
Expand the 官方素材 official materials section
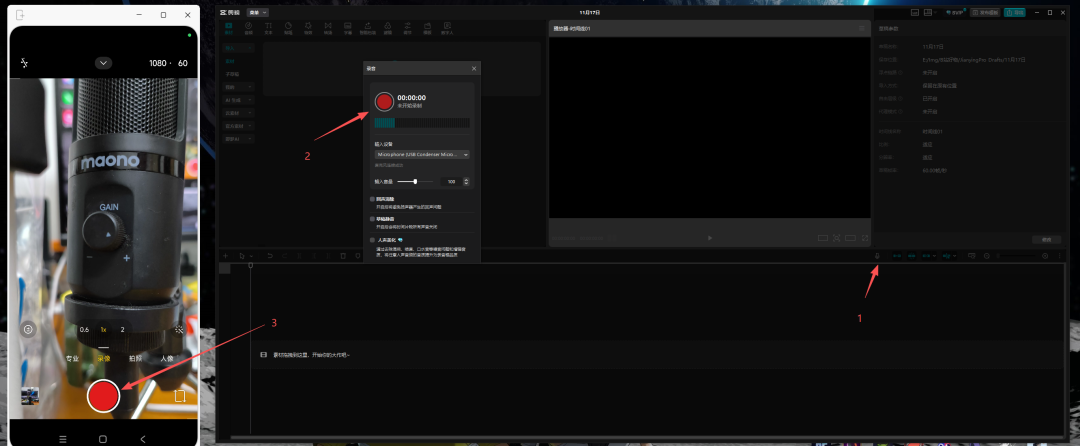(x=238, y=126)
